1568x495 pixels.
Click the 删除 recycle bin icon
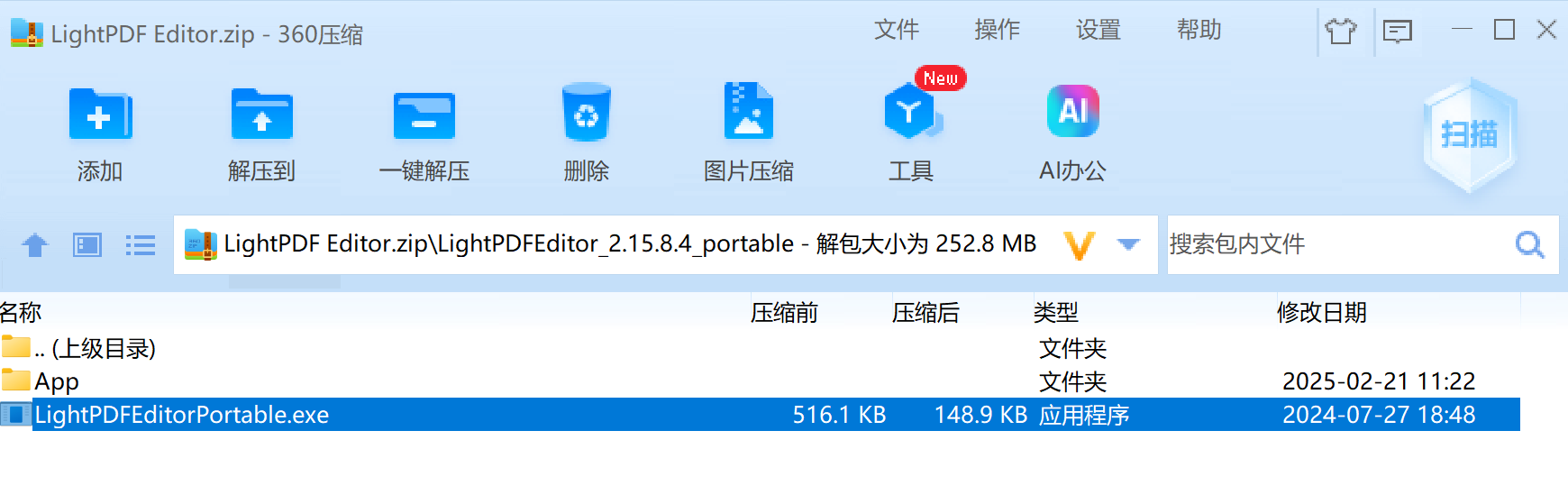point(587,113)
